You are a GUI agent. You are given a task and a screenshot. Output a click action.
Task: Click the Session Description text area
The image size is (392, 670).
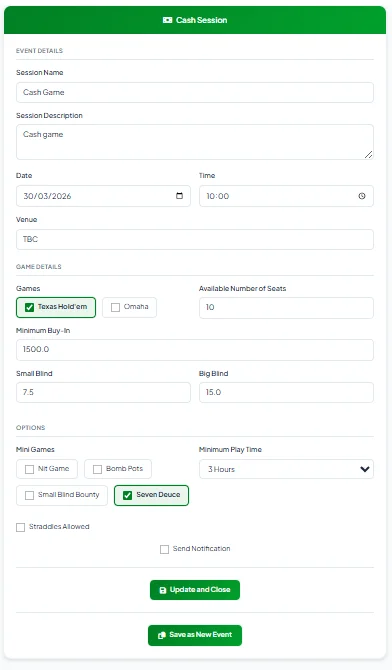(195, 142)
